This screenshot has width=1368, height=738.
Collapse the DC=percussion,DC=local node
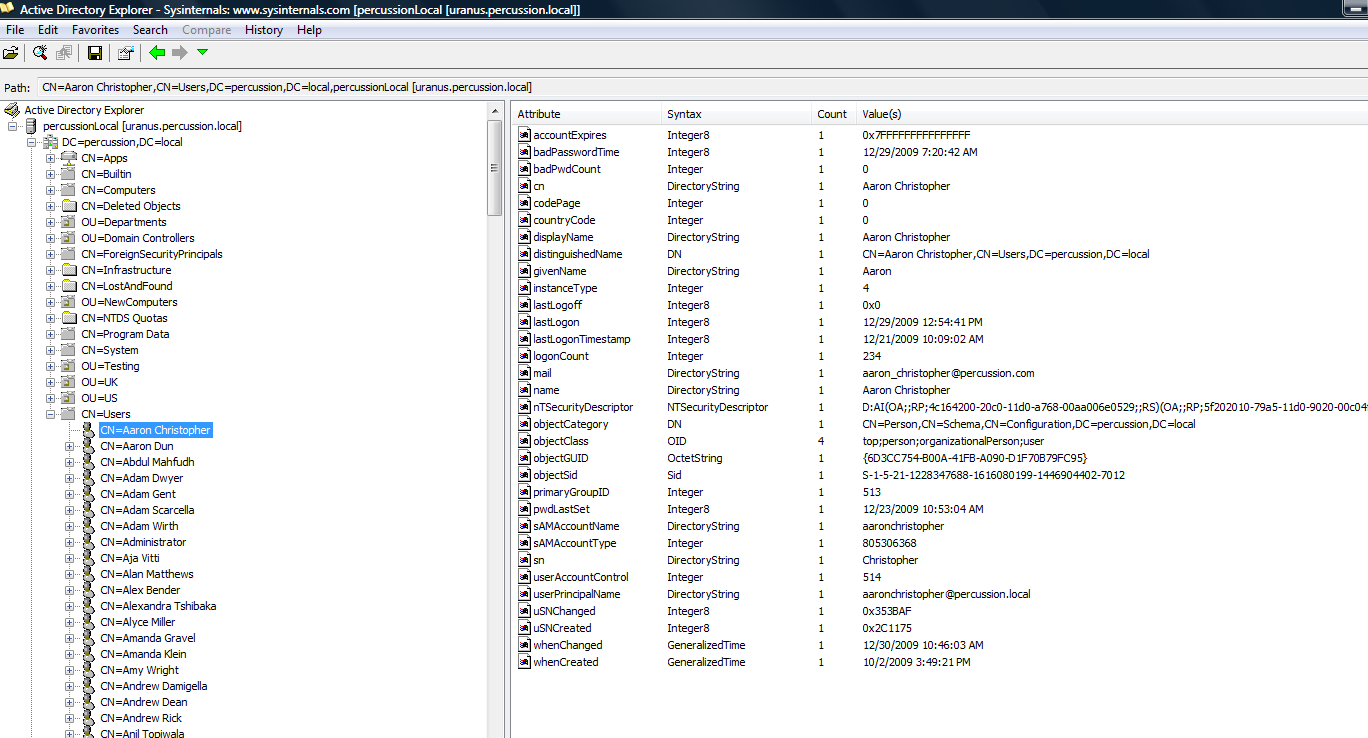32,142
